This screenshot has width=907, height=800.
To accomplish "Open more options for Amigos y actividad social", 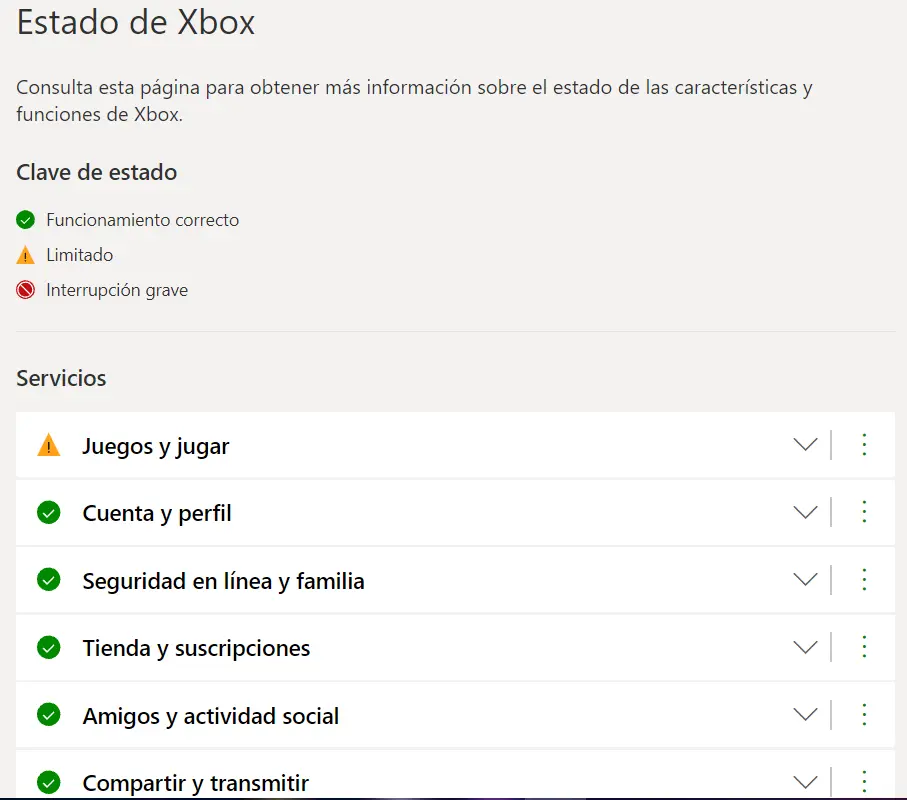I will coord(864,714).
